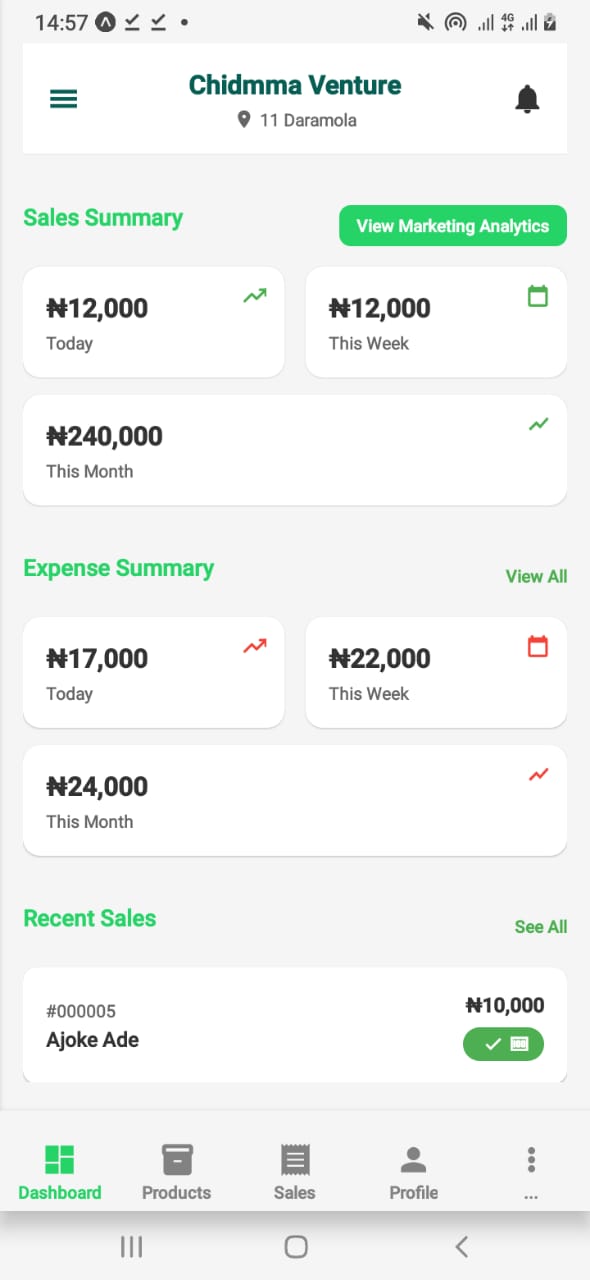Open the hamburger navigation menu

pyautogui.click(x=63, y=98)
